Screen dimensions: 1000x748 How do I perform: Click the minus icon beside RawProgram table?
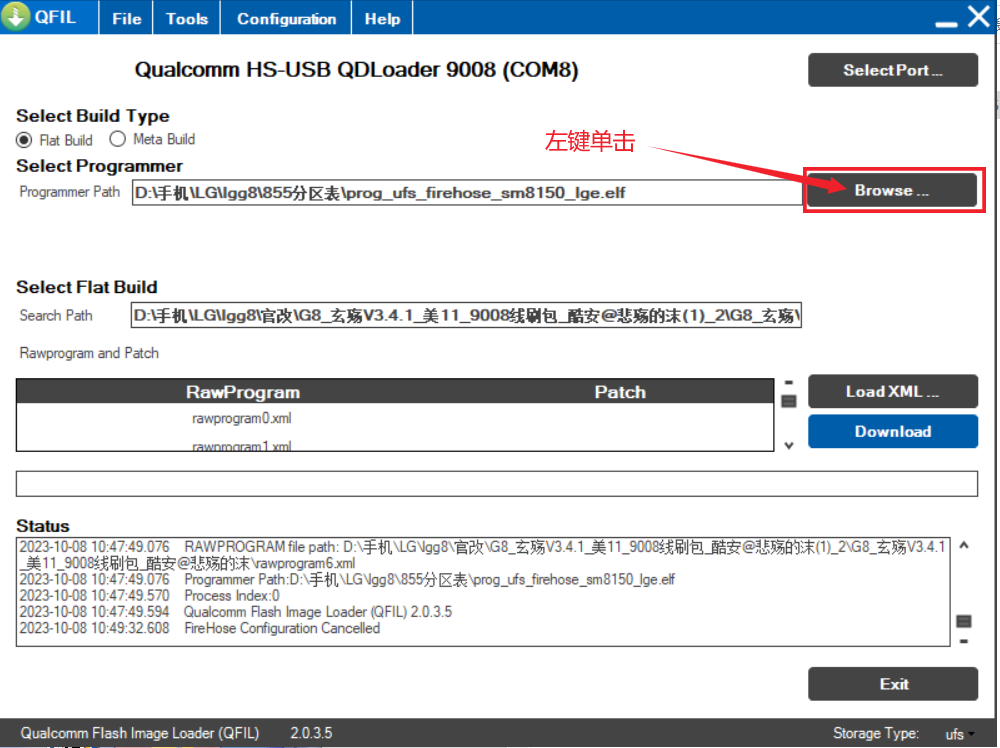tap(788, 382)
